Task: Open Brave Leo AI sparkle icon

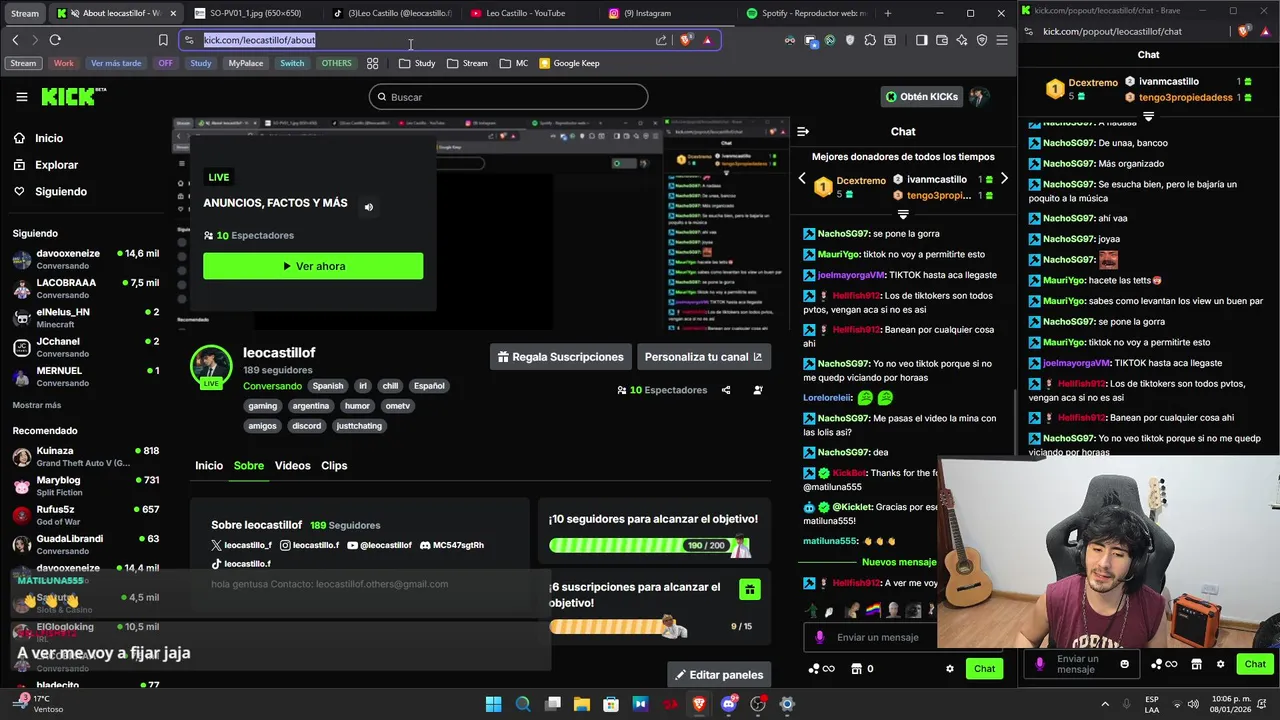Action: click(961, 40)
